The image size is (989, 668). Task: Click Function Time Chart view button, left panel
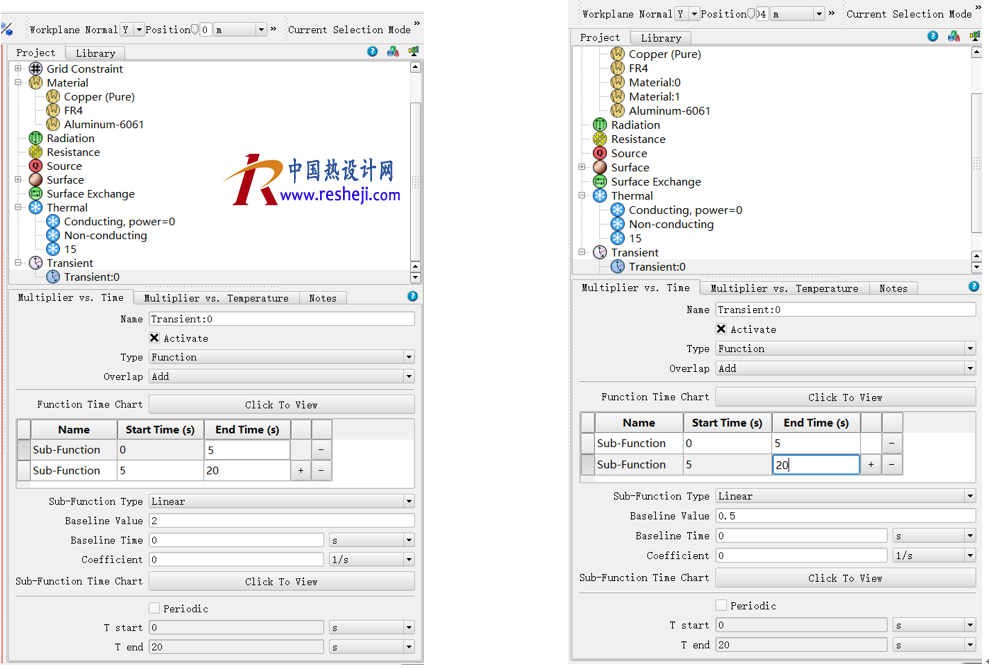coord(281,405)
